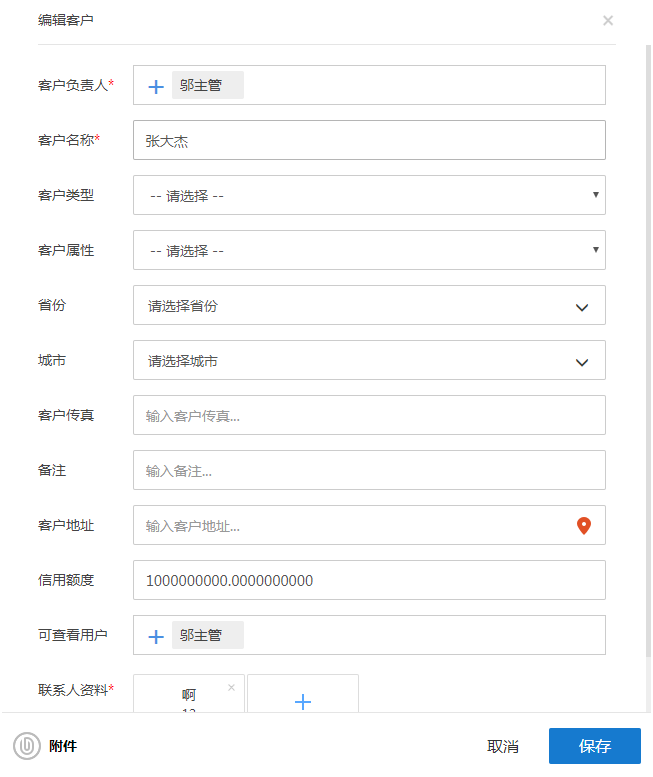This screenshot has width=653, height=777.
Task: Open the 客户类型 dropdown
Action: point(369,195)
